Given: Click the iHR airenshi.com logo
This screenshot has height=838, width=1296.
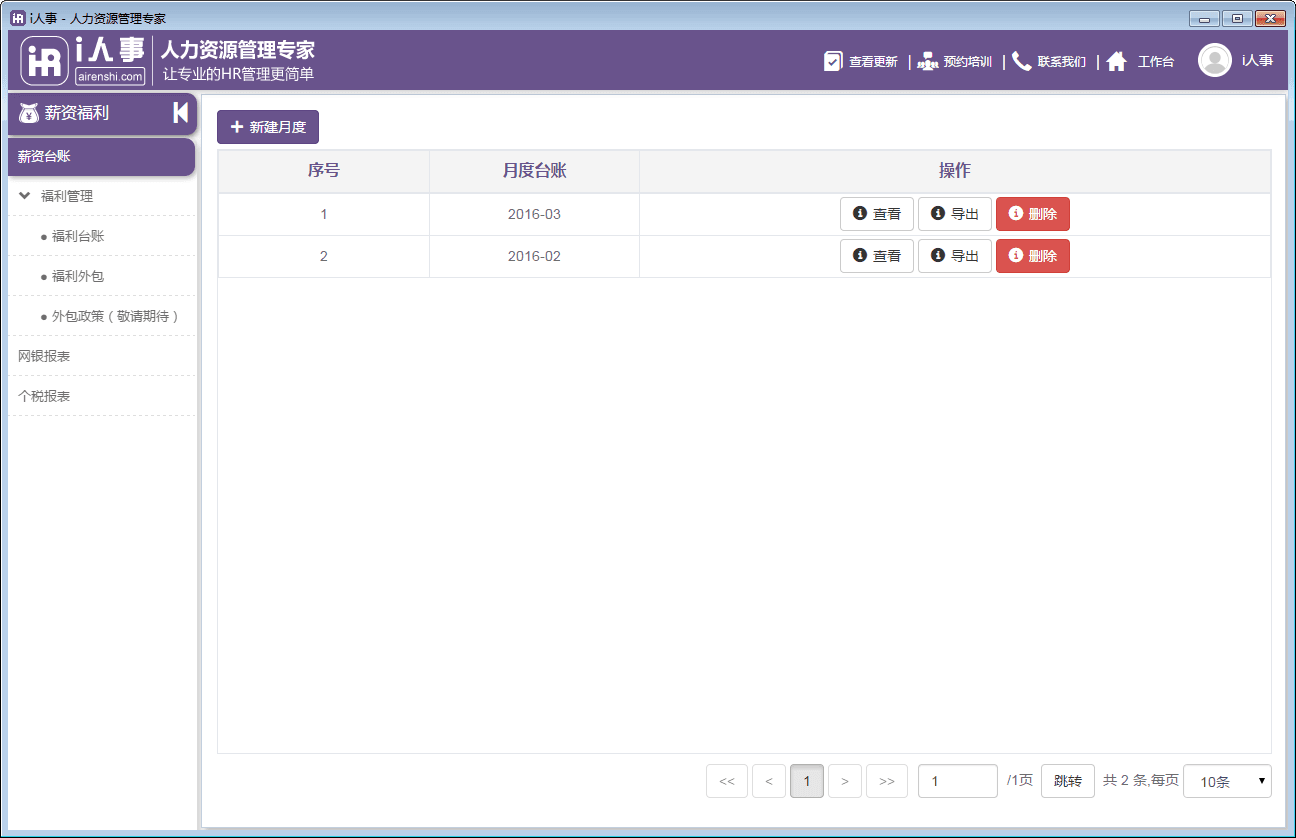Looking at the screenshot, I should tap(83, 61).
